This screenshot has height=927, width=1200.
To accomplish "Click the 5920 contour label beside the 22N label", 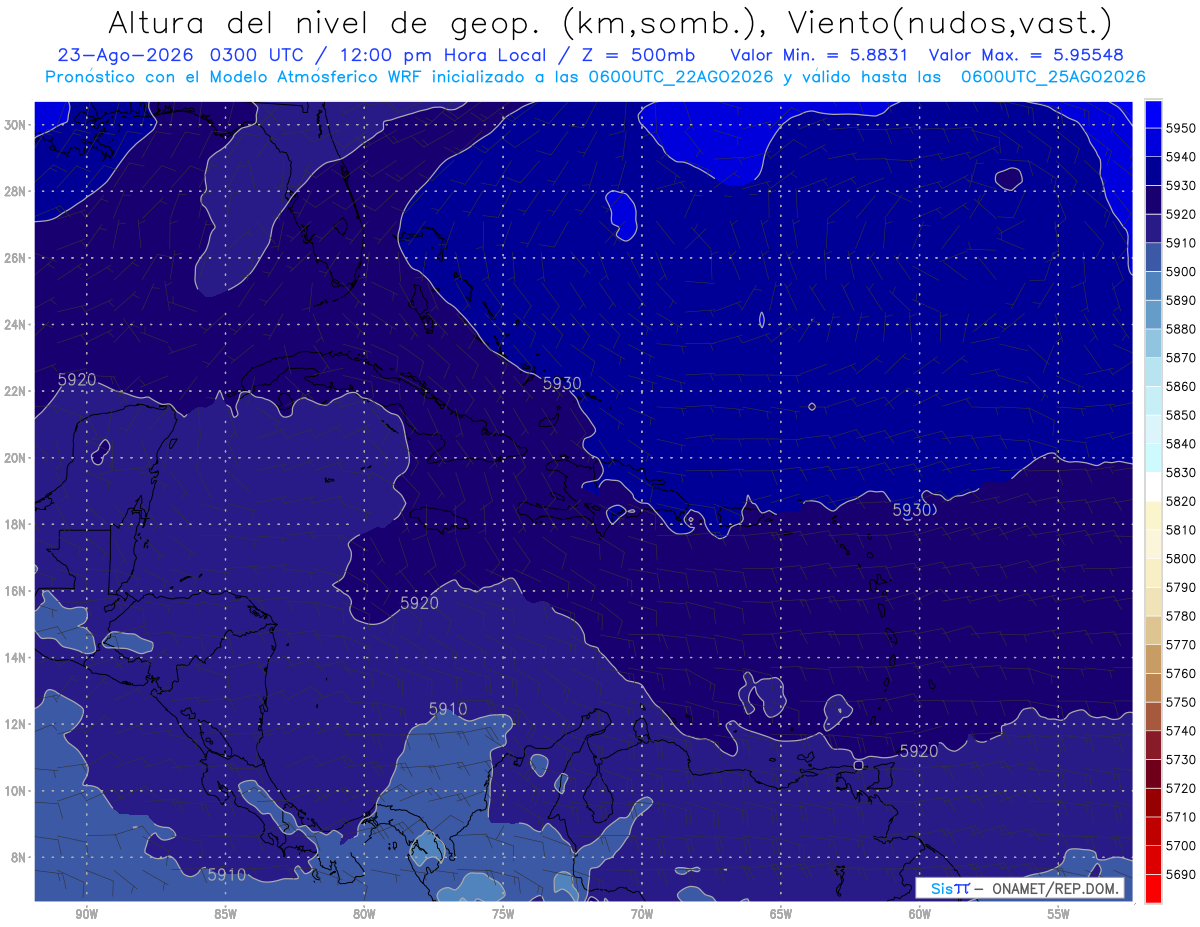I will point(77,380).
